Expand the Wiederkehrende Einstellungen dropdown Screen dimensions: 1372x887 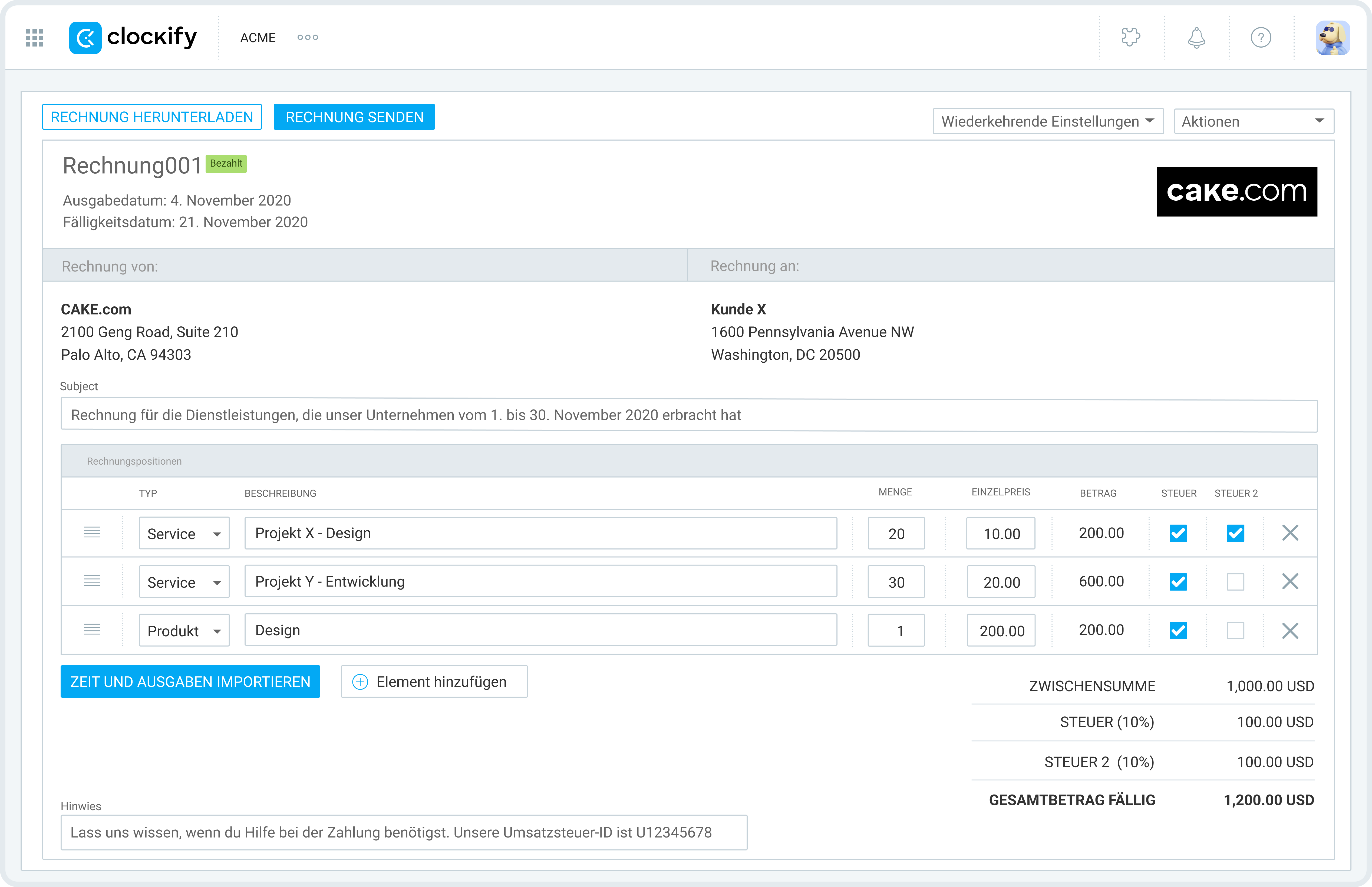pos(1048,120)
